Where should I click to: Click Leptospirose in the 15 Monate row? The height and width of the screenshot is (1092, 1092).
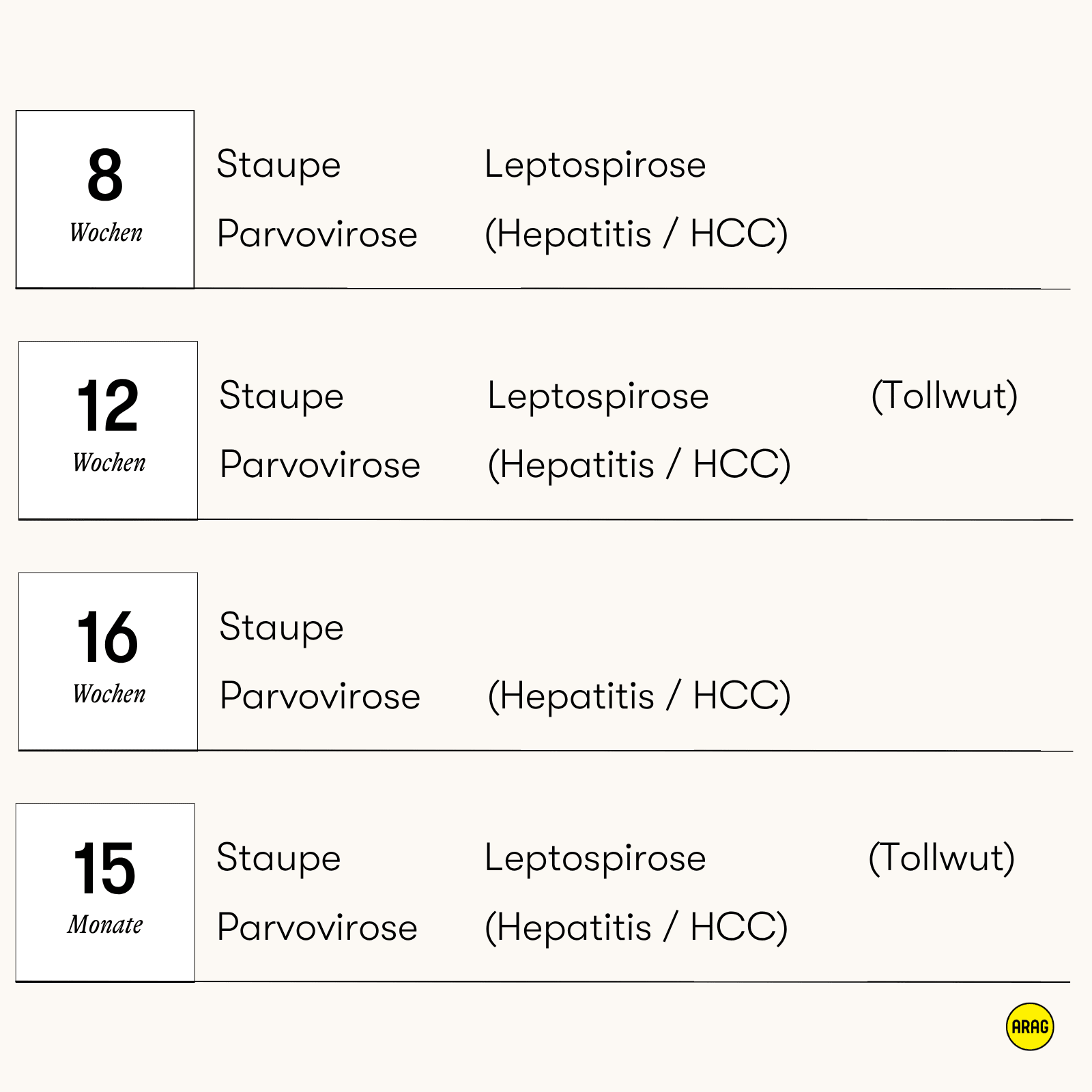point(595,859)
